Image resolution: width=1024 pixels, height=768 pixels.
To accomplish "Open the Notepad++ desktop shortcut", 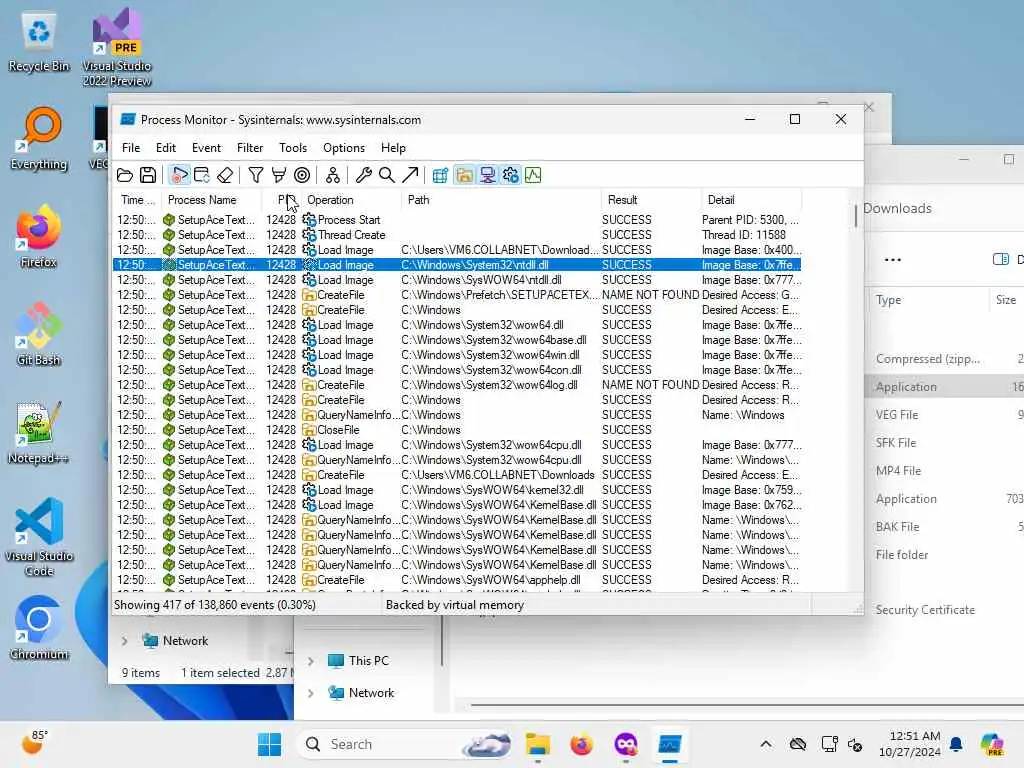I will pyautogui.click(x=39, y=433).
